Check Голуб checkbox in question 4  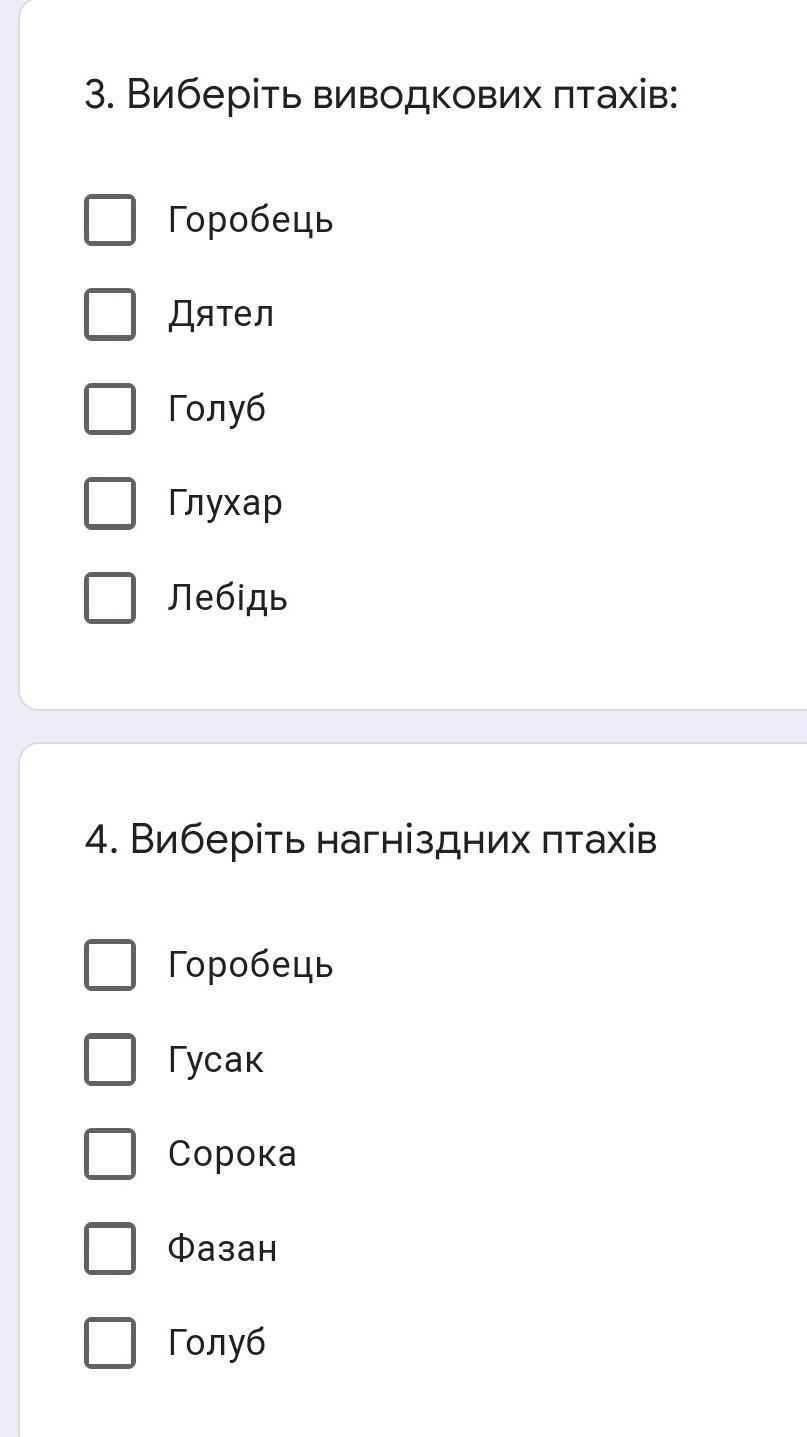tap(110, 1342)
